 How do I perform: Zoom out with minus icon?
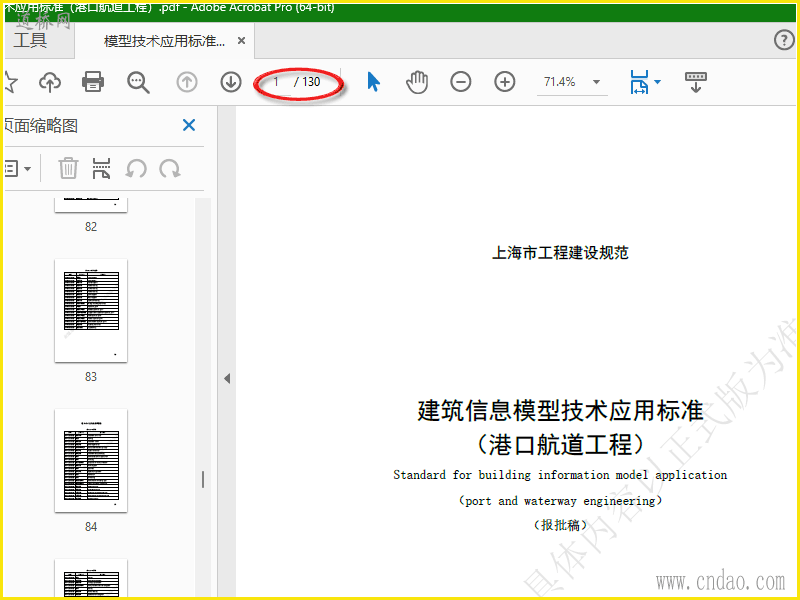coord(461,82)
